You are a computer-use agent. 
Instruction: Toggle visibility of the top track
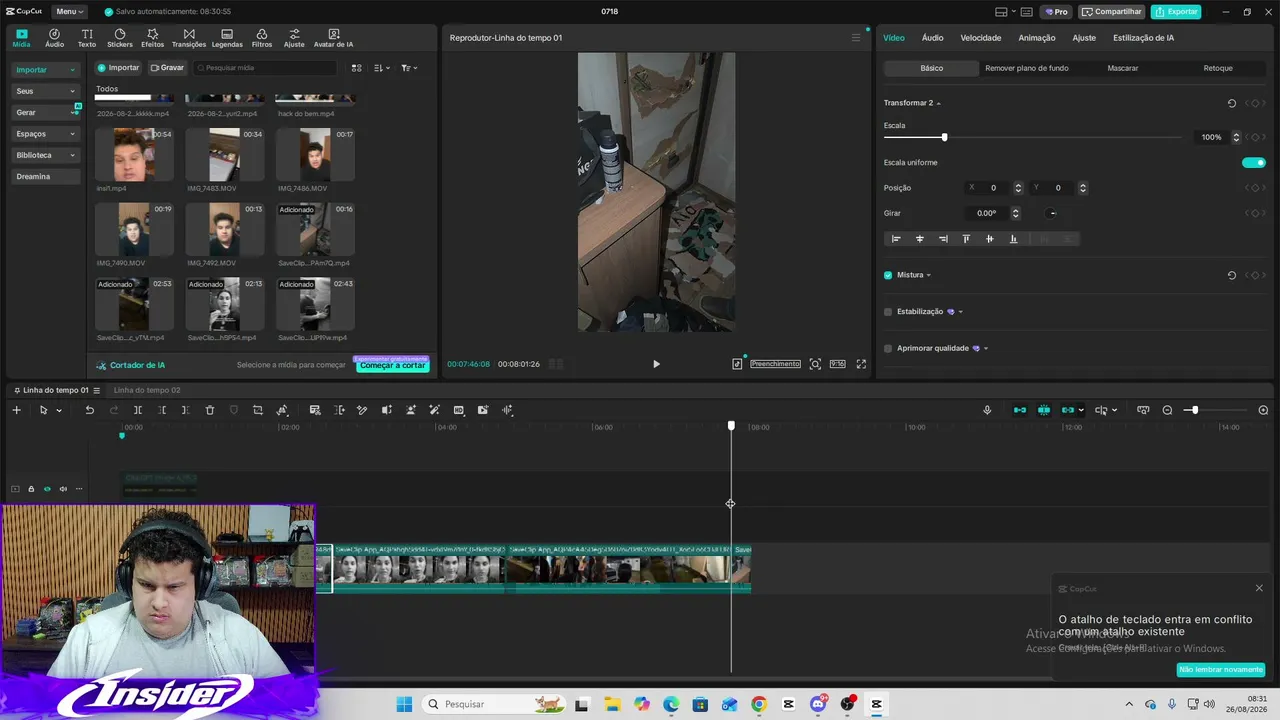coord(47,489)
